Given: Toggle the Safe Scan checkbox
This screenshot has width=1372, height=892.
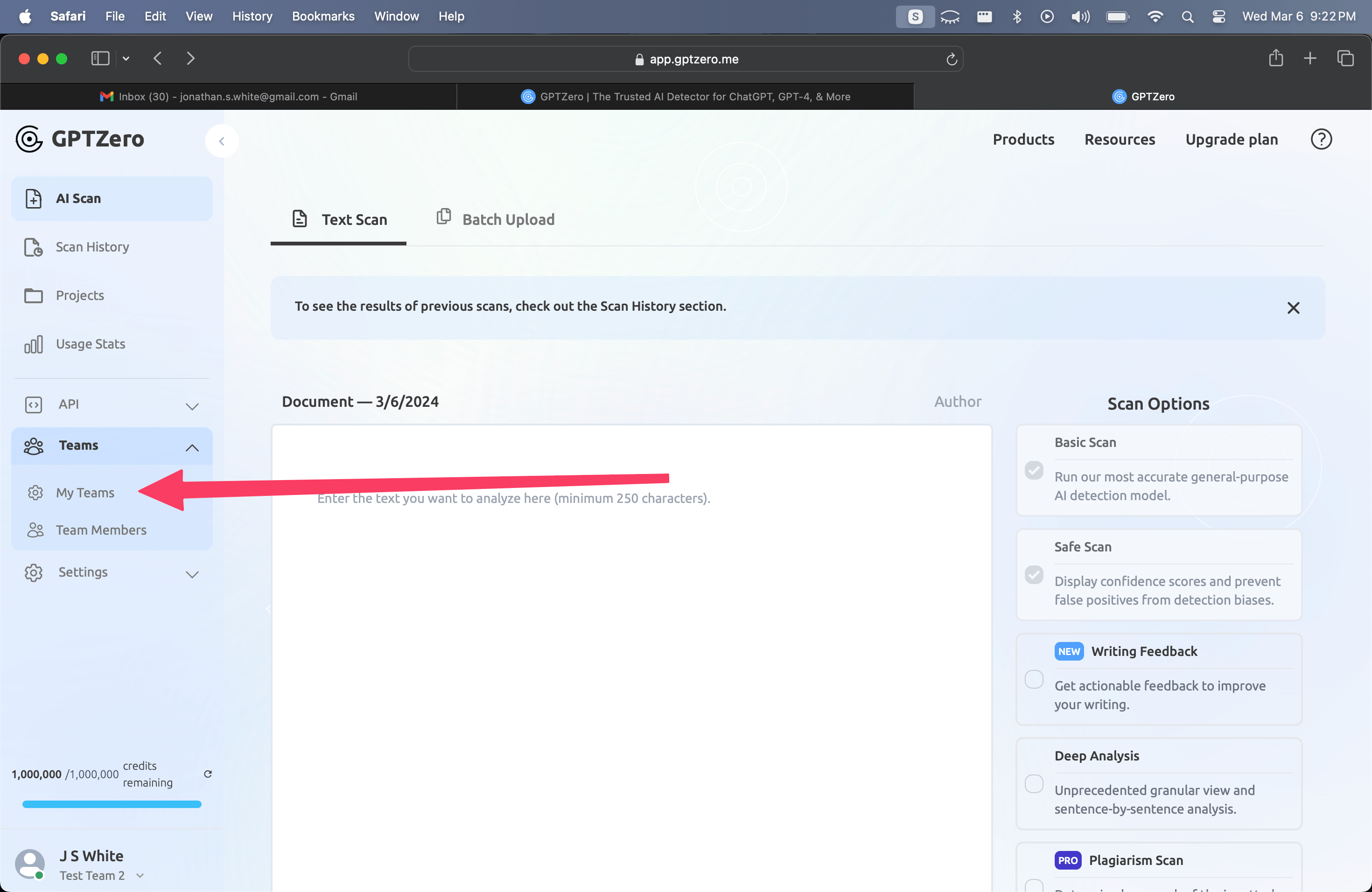Looking at the screenshot, I should point(1034,574).
